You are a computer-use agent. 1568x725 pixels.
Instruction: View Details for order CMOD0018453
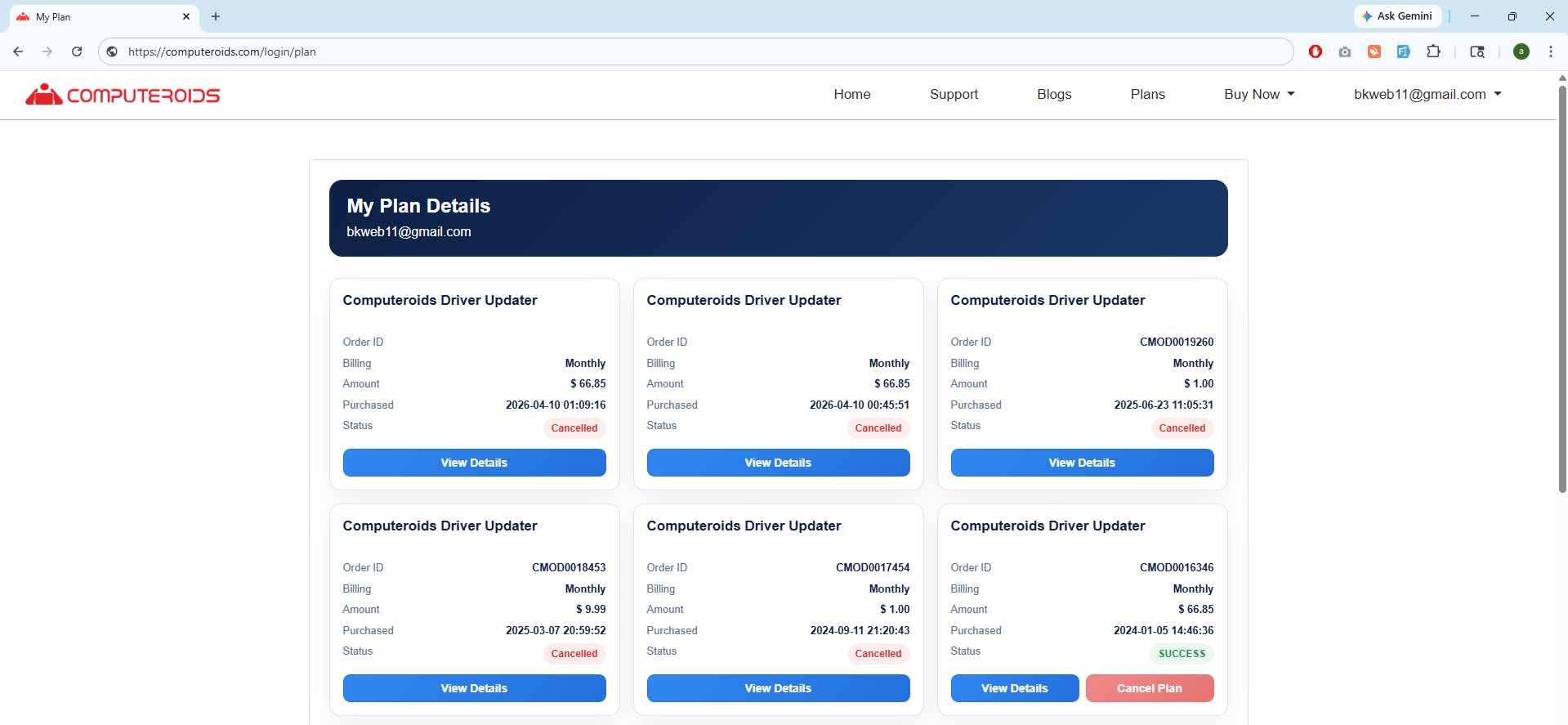pos(474,688)
